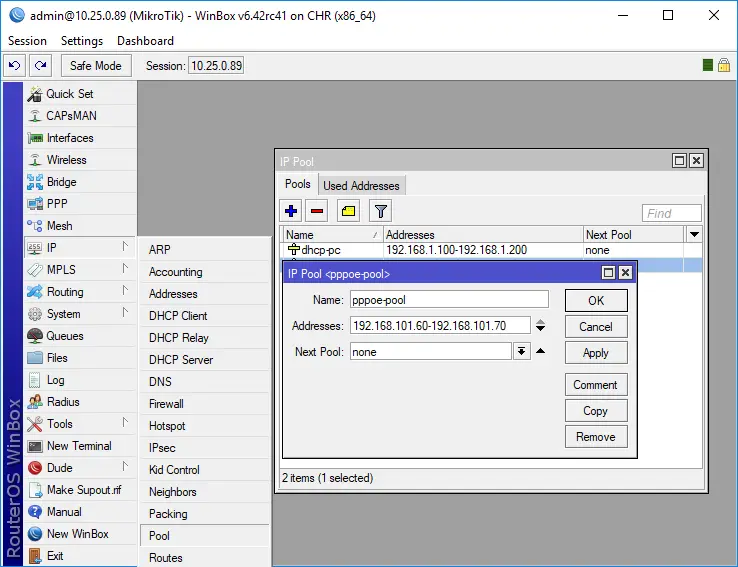The height and width of the screenshot is (567, 738).
Task: Click the Filter funnel button
Action: (381, 211)
